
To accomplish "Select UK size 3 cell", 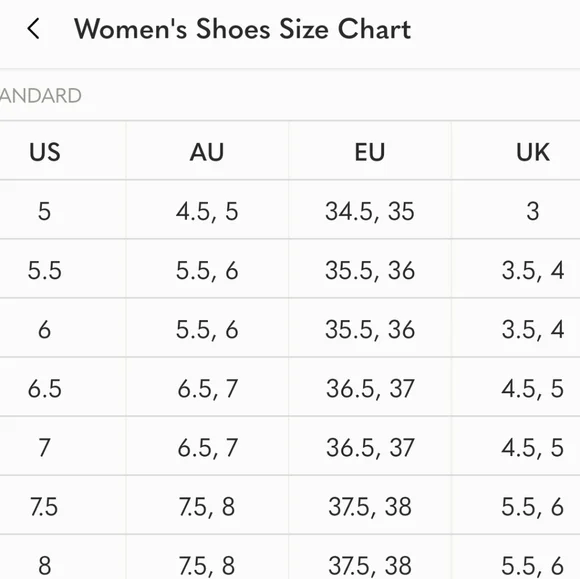I will point(533,211).
